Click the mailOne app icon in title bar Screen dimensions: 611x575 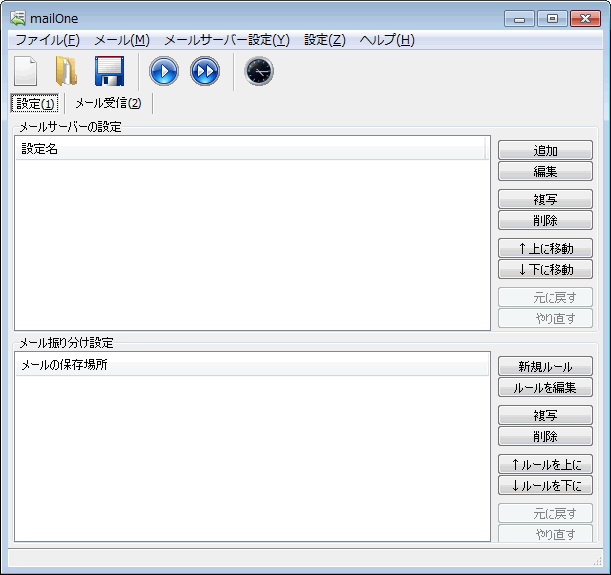click(x=18, y=18)
